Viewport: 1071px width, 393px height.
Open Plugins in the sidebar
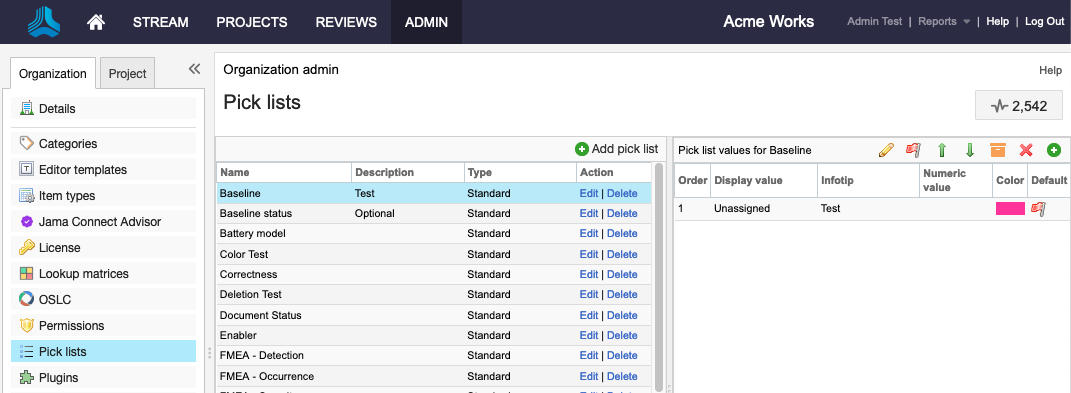click(x=104, y=377)
